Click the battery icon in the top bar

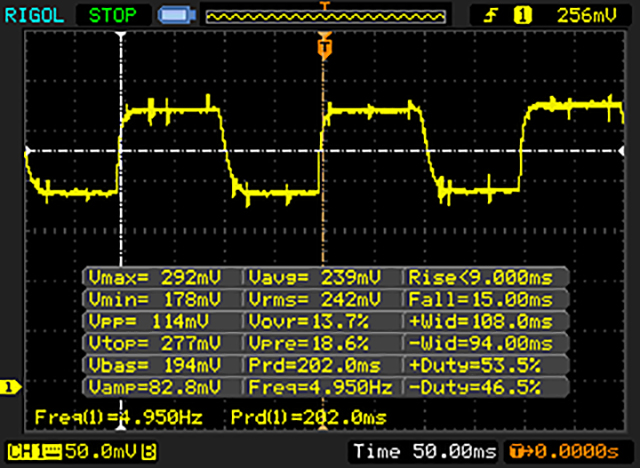click(177, 16)
